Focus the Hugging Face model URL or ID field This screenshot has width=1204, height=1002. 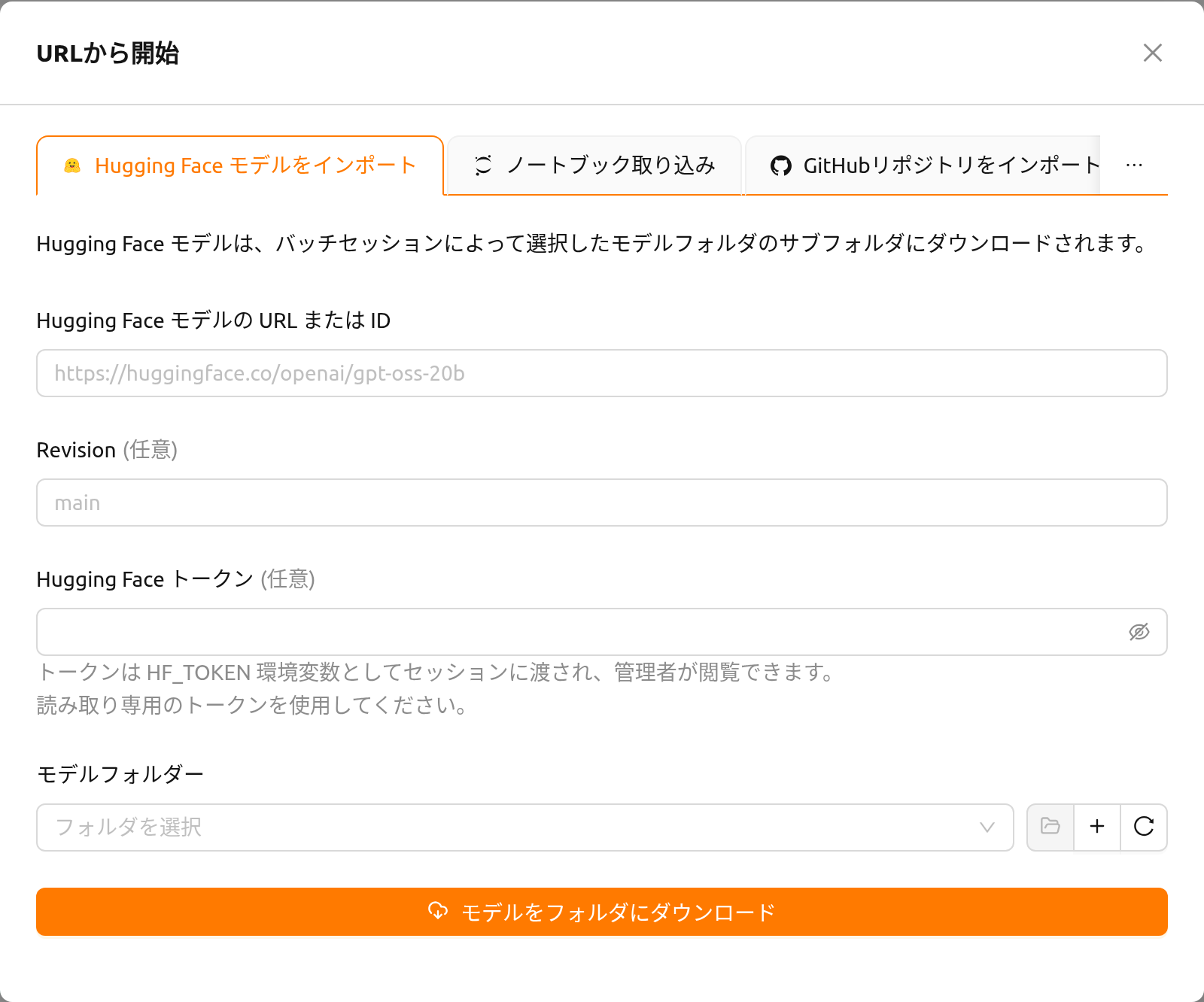[602, 373]
